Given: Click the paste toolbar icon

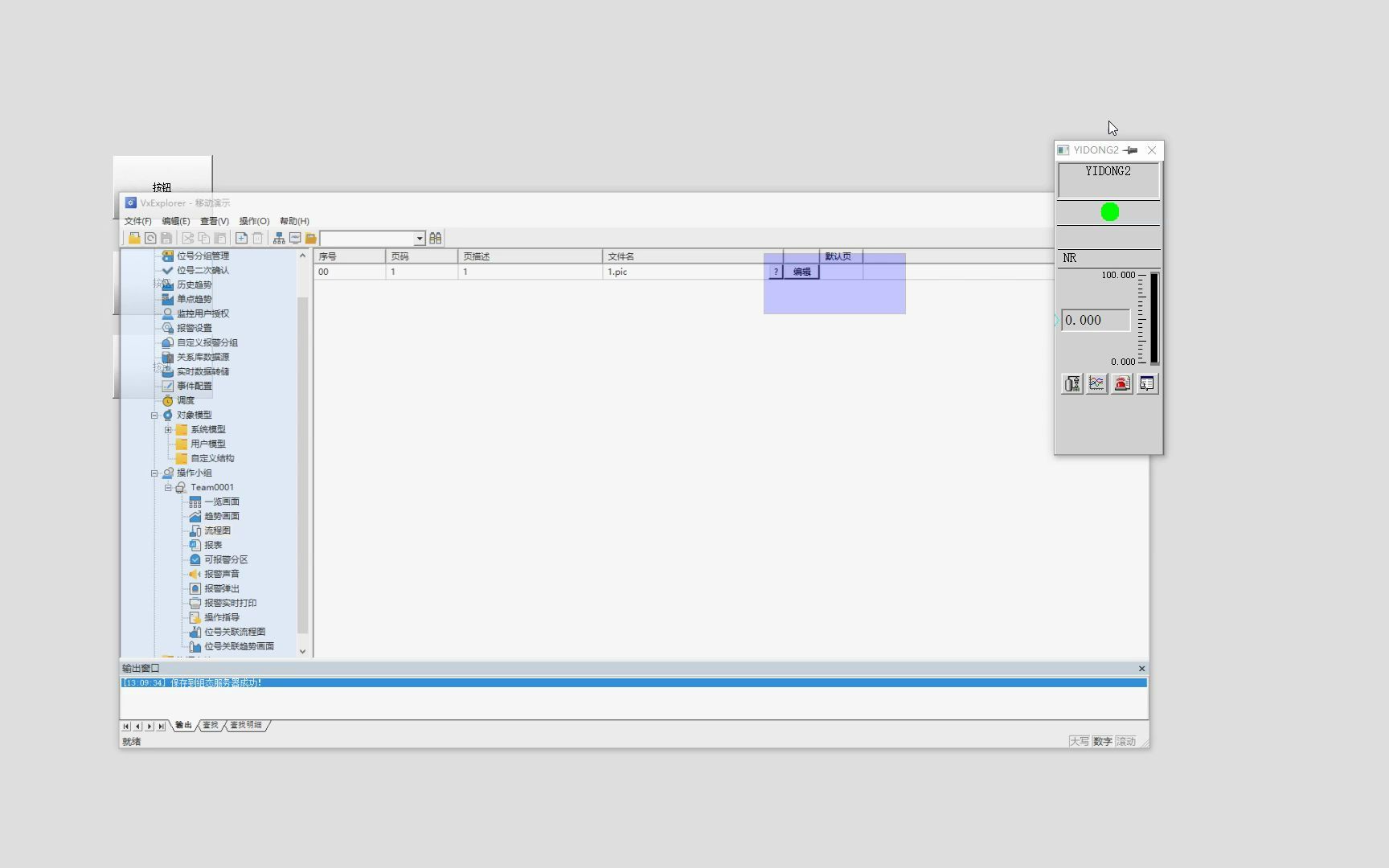Looking at the screenshot, I should (x=219, y=238).
